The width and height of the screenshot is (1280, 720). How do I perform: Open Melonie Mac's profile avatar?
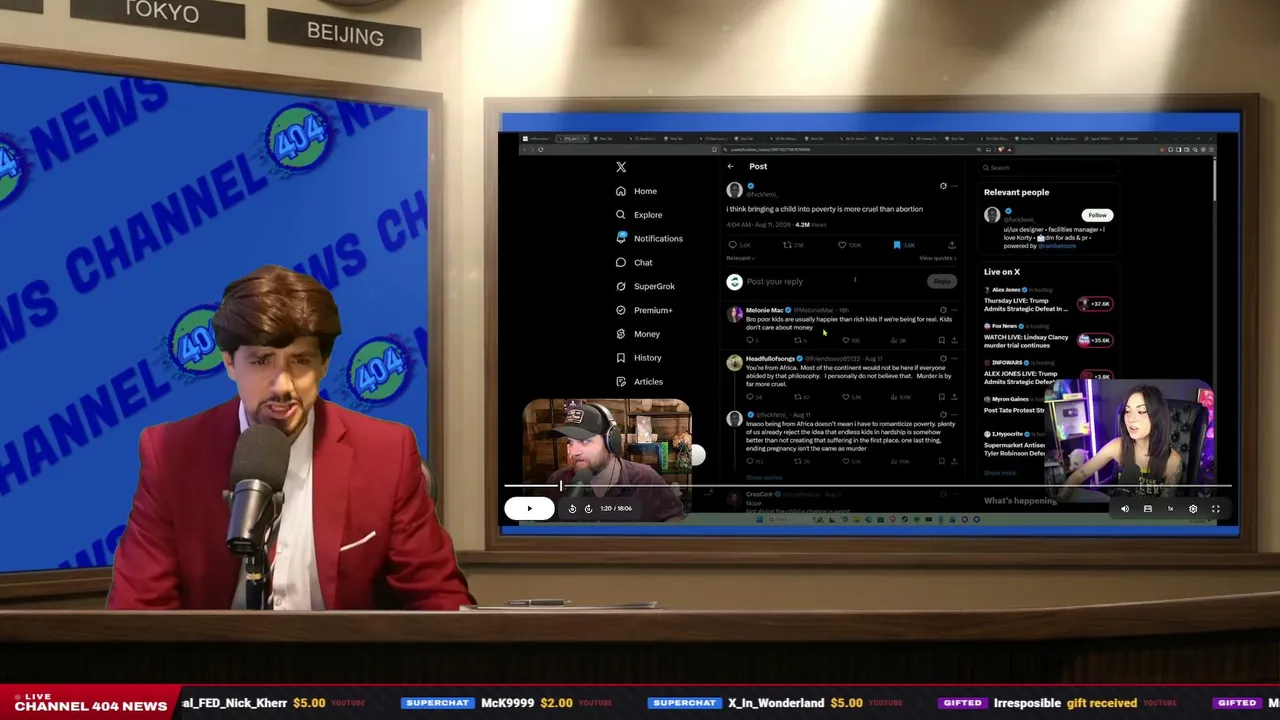pos(735,314)
